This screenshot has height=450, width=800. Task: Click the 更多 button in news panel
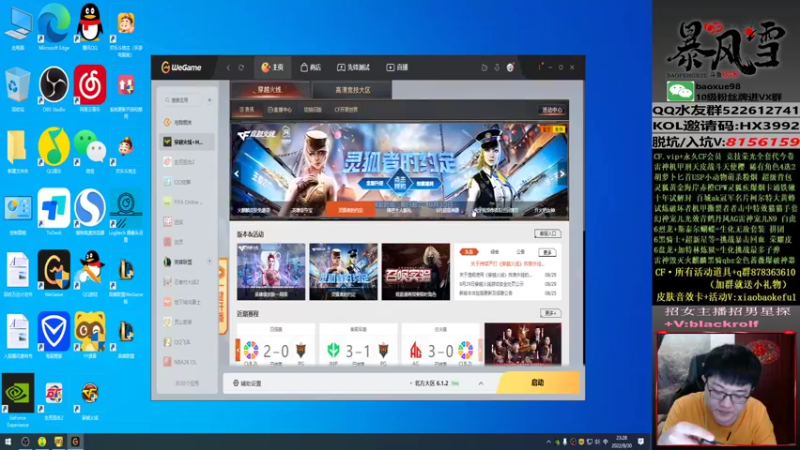click(547, 252)
